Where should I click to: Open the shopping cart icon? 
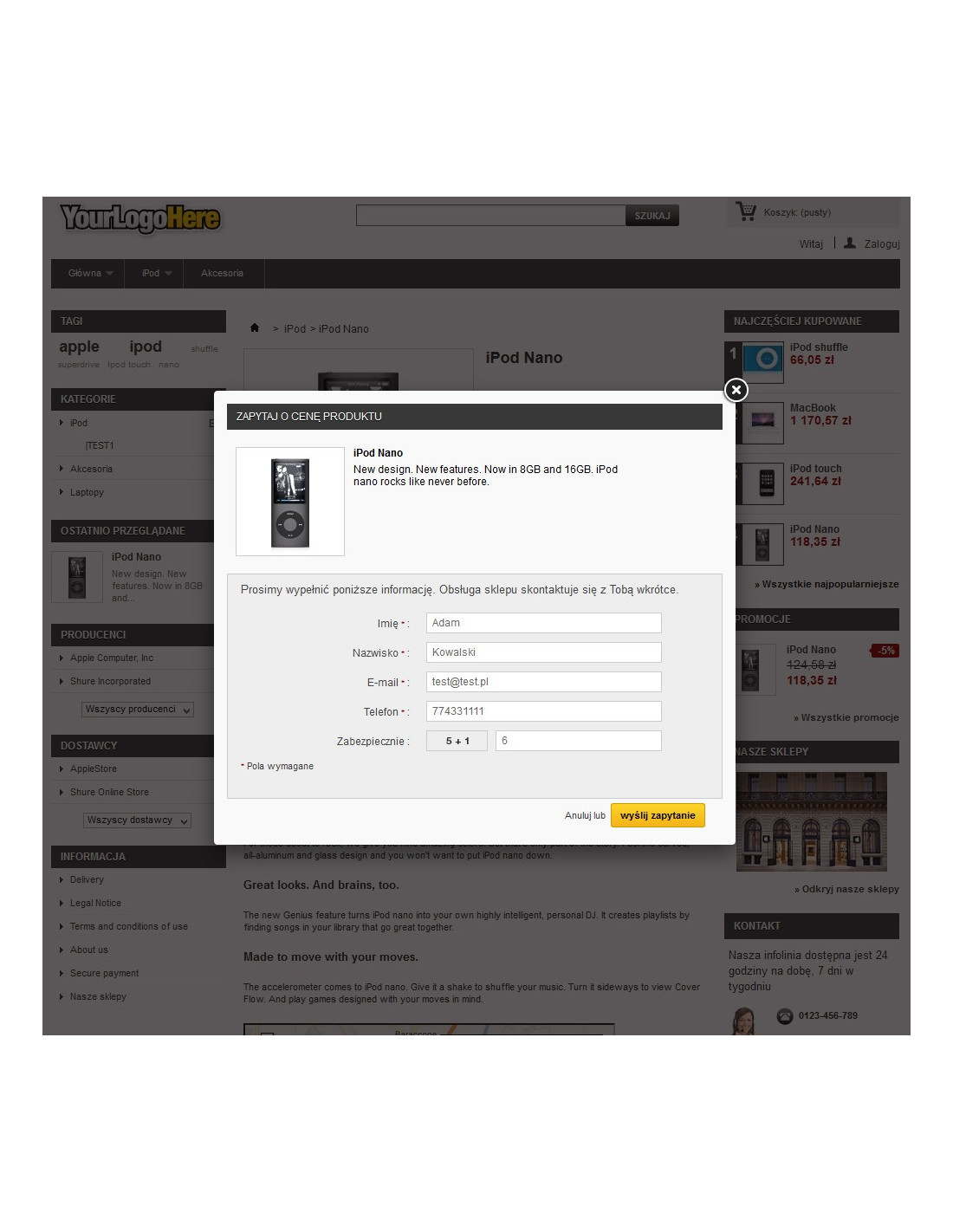(745, 211)
